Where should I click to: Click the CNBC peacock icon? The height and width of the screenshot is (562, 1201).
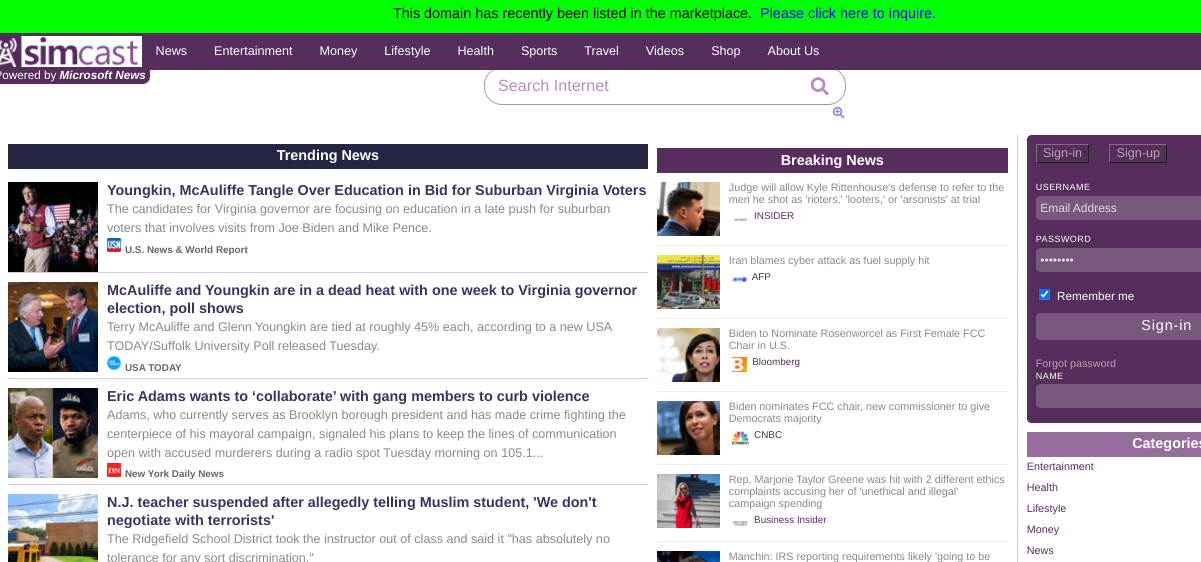click(x=740, y=437)
